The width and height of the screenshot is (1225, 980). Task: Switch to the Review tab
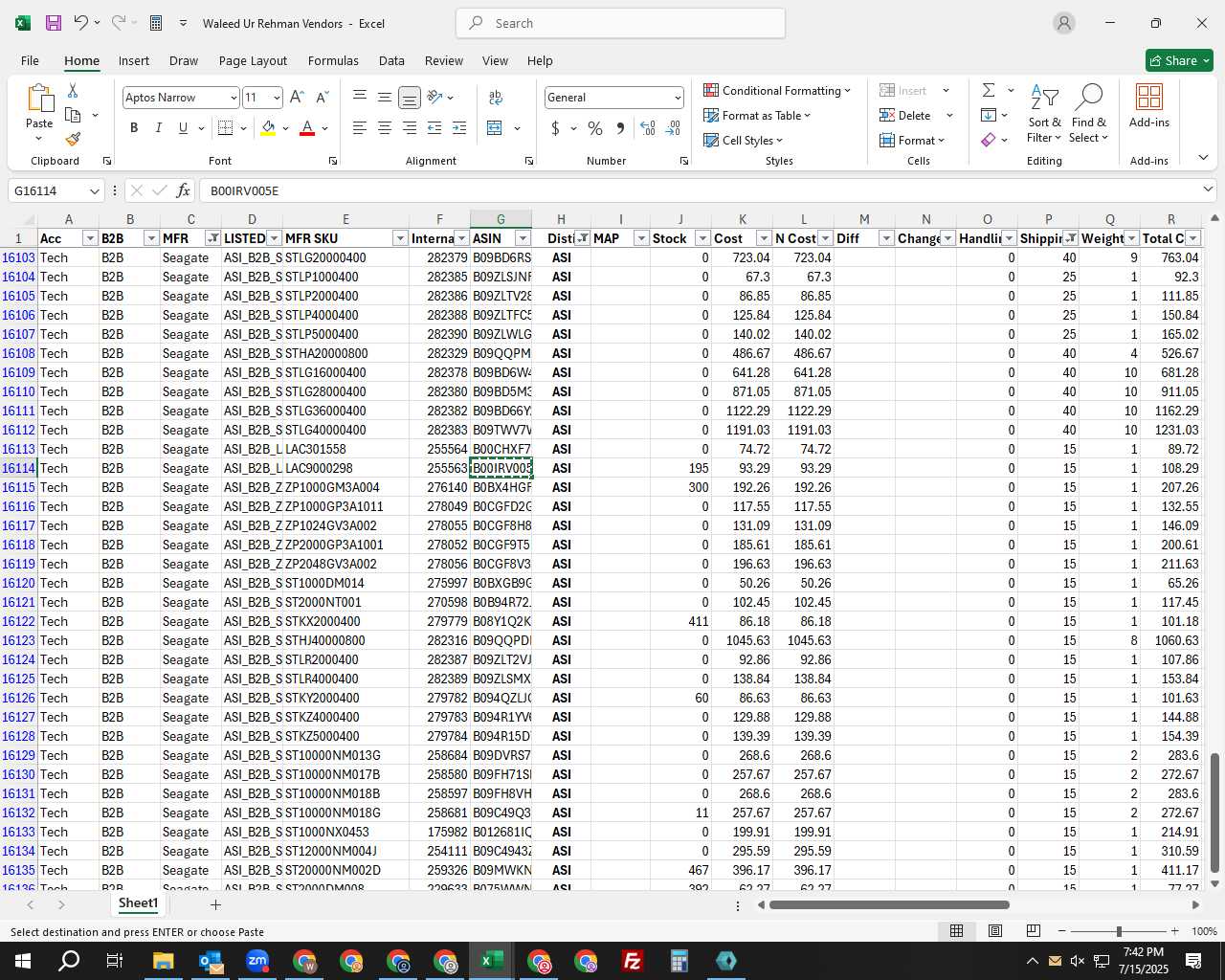443,60
